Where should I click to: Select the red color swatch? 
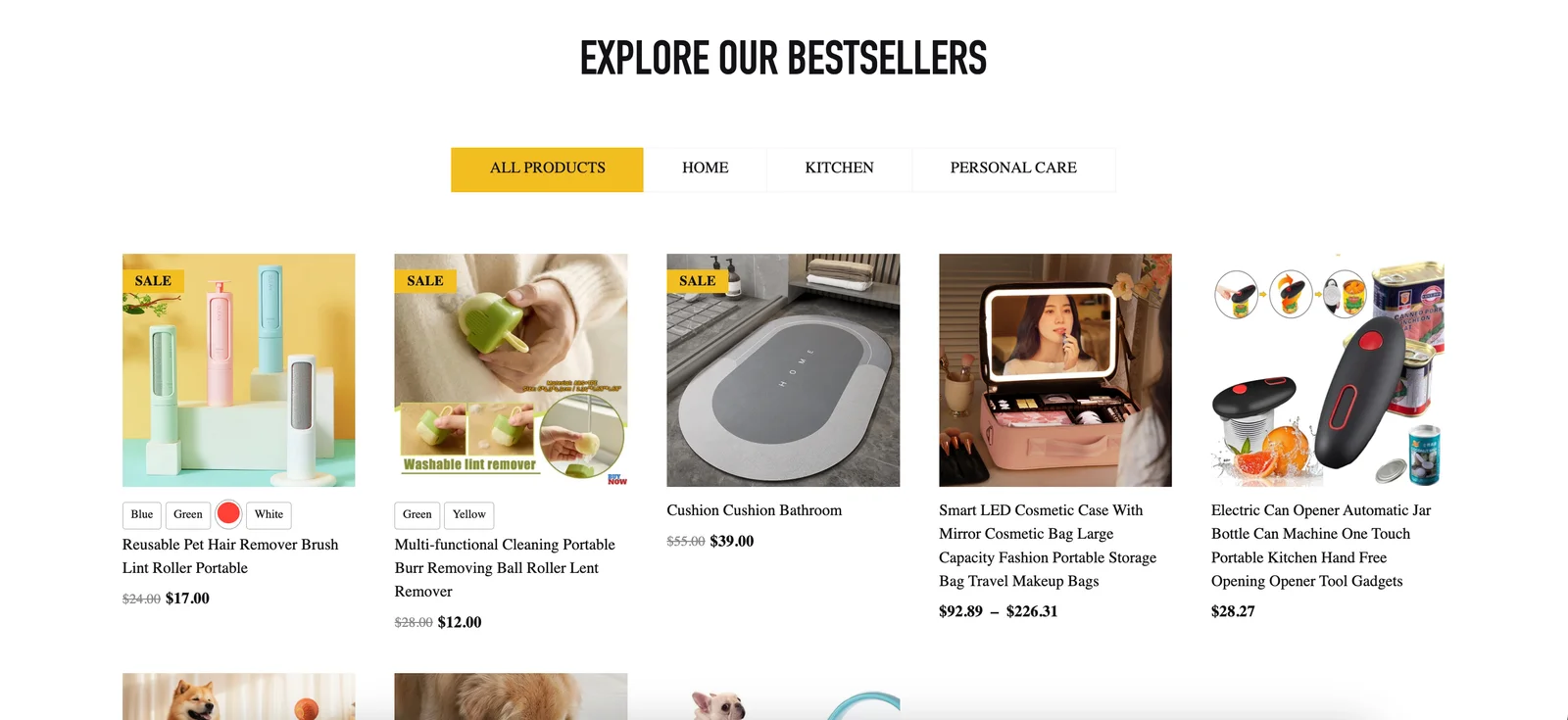pos(228,514)
